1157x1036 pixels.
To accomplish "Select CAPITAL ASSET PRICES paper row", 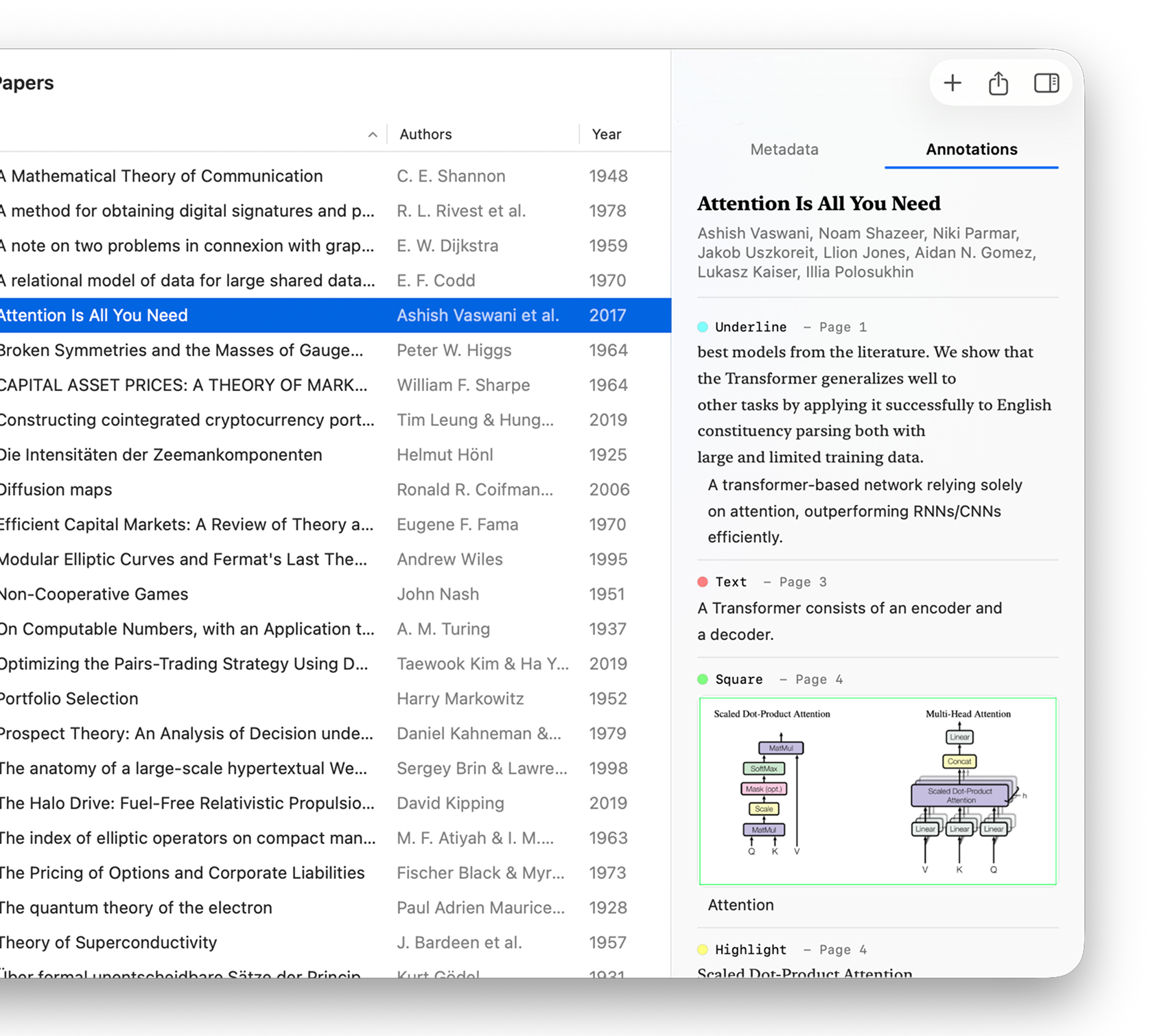I will (x=335, y=385).
